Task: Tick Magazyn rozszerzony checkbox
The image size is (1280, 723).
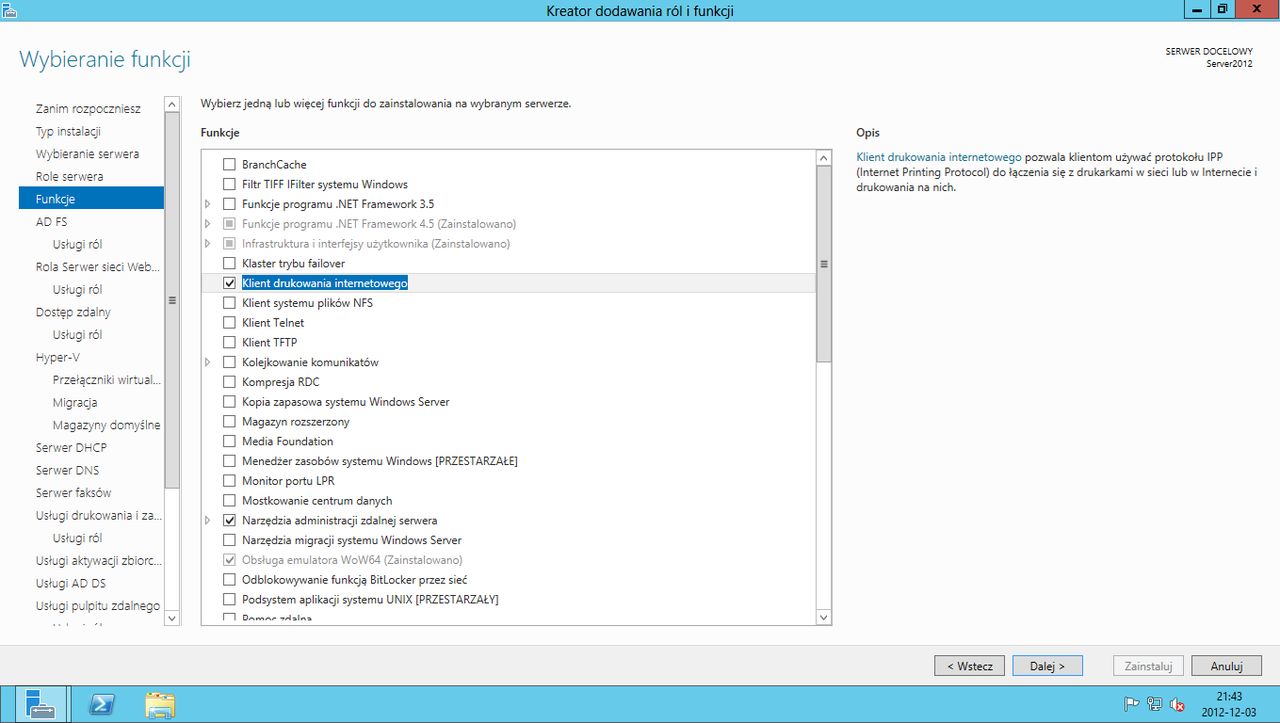Action: (229, 422)
